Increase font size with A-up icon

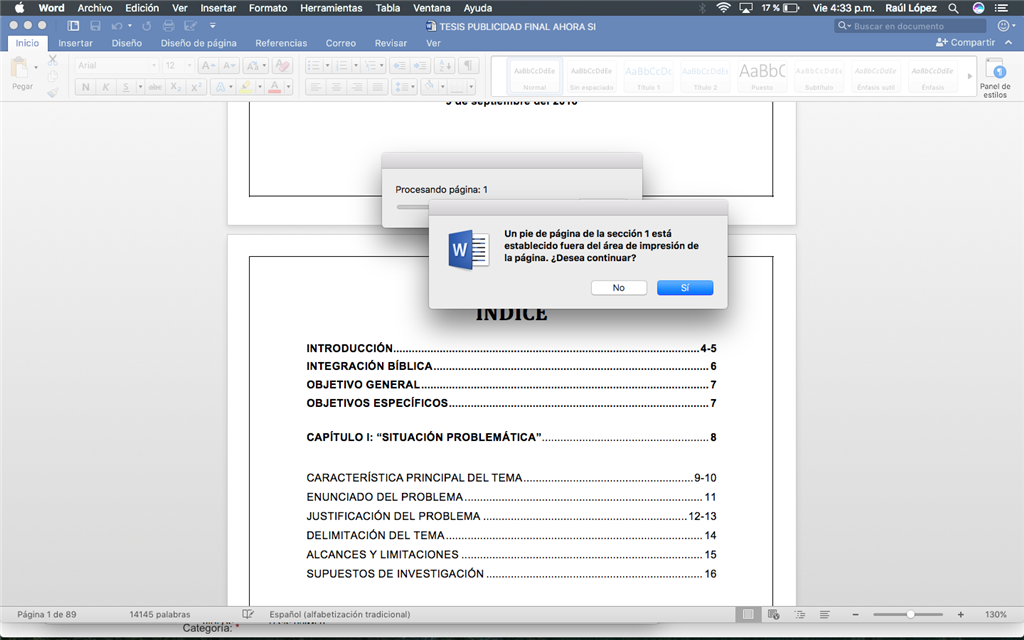(208, 65)
